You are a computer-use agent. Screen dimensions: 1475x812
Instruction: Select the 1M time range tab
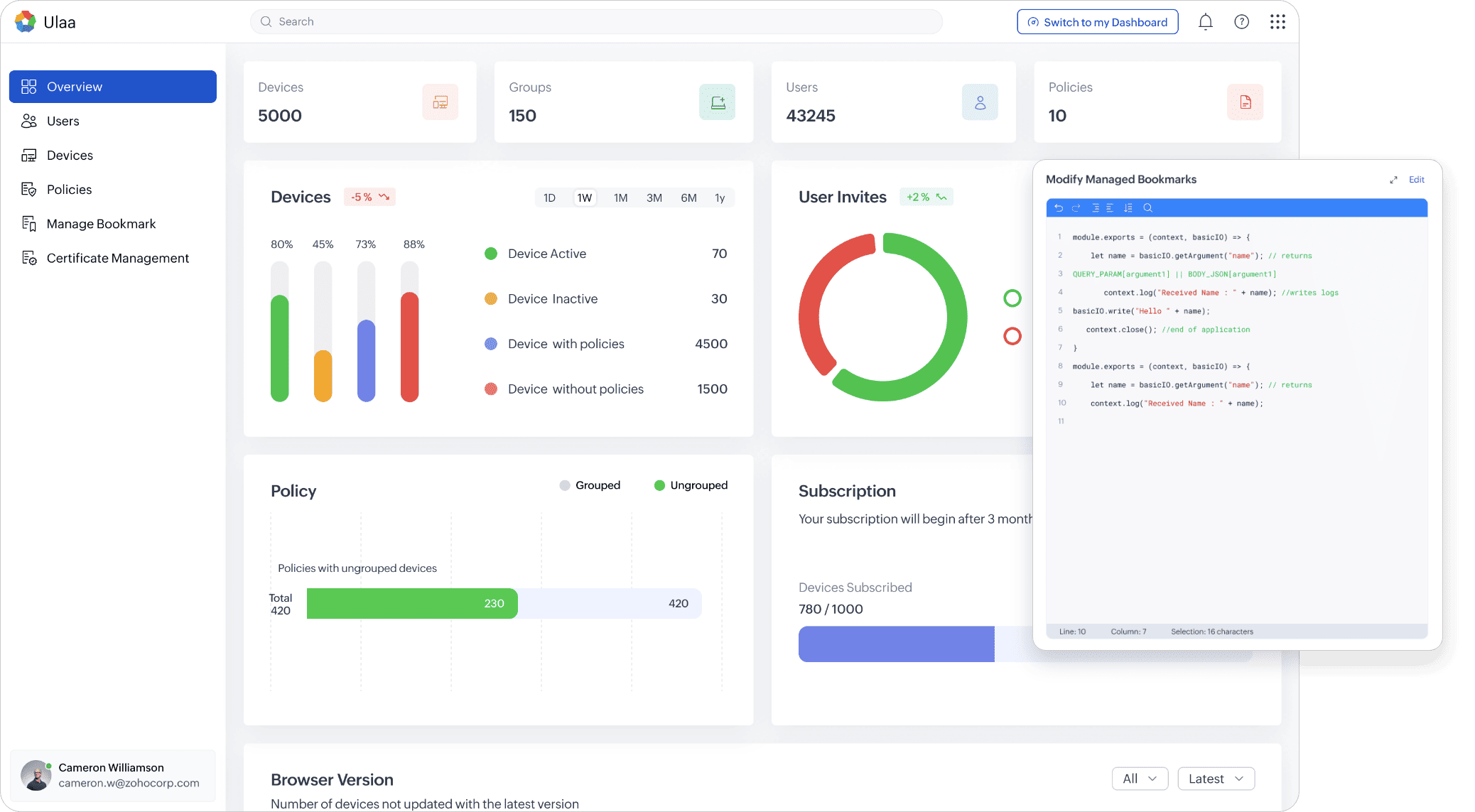[620, 198]
